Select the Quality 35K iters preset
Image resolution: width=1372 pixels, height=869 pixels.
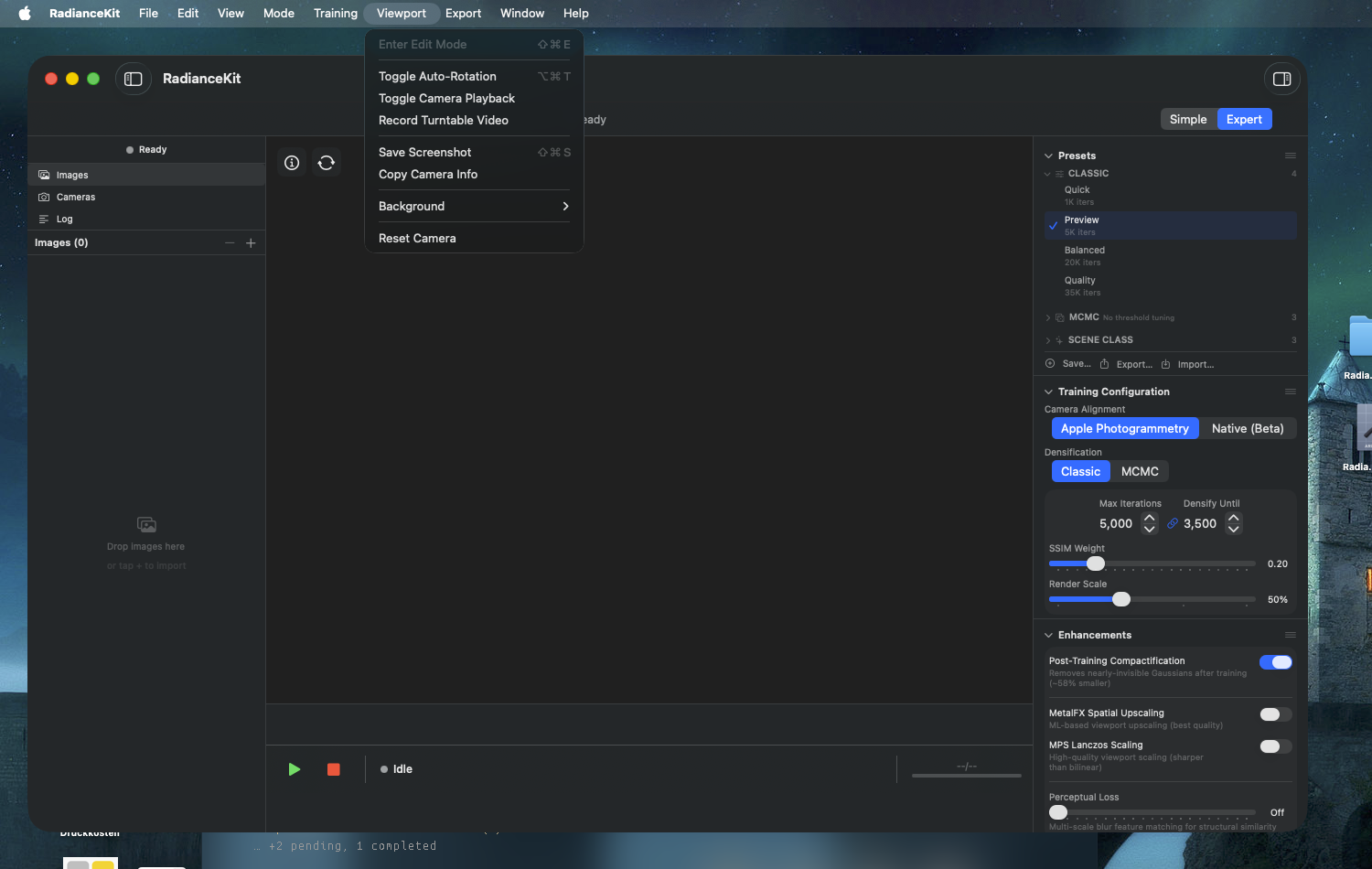[1171, 286]
